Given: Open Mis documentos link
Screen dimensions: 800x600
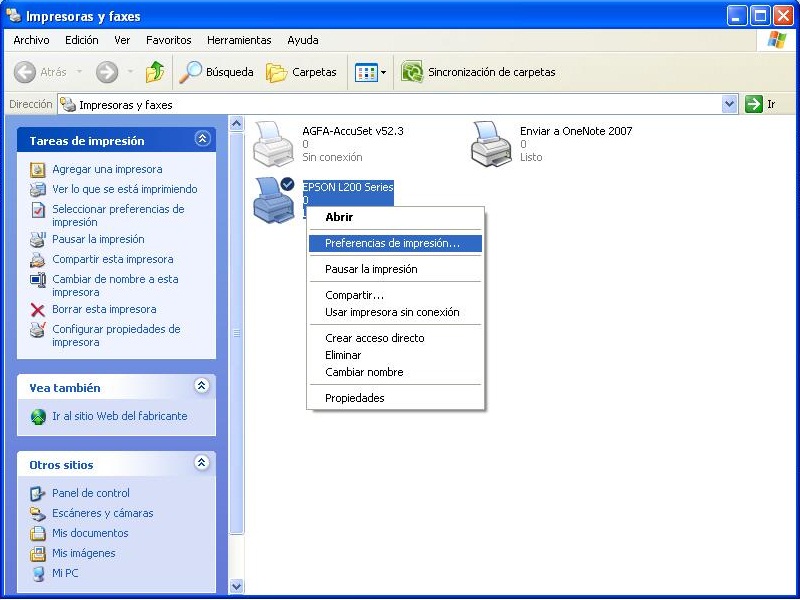Looking at the screenshot, I should pyautogui.click(x=90, y=533).
